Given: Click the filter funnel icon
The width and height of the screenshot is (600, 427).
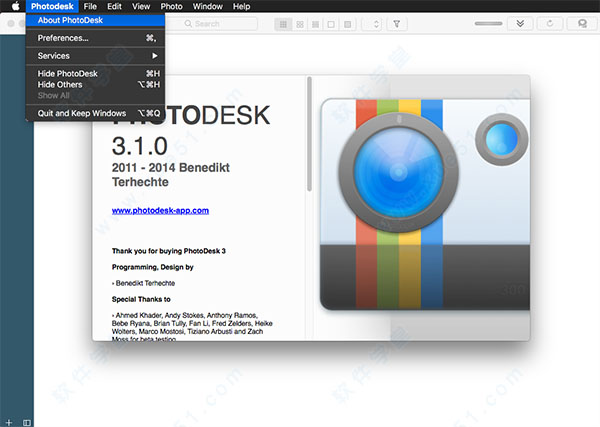Looking at the screenshot, I should (397, 24).
